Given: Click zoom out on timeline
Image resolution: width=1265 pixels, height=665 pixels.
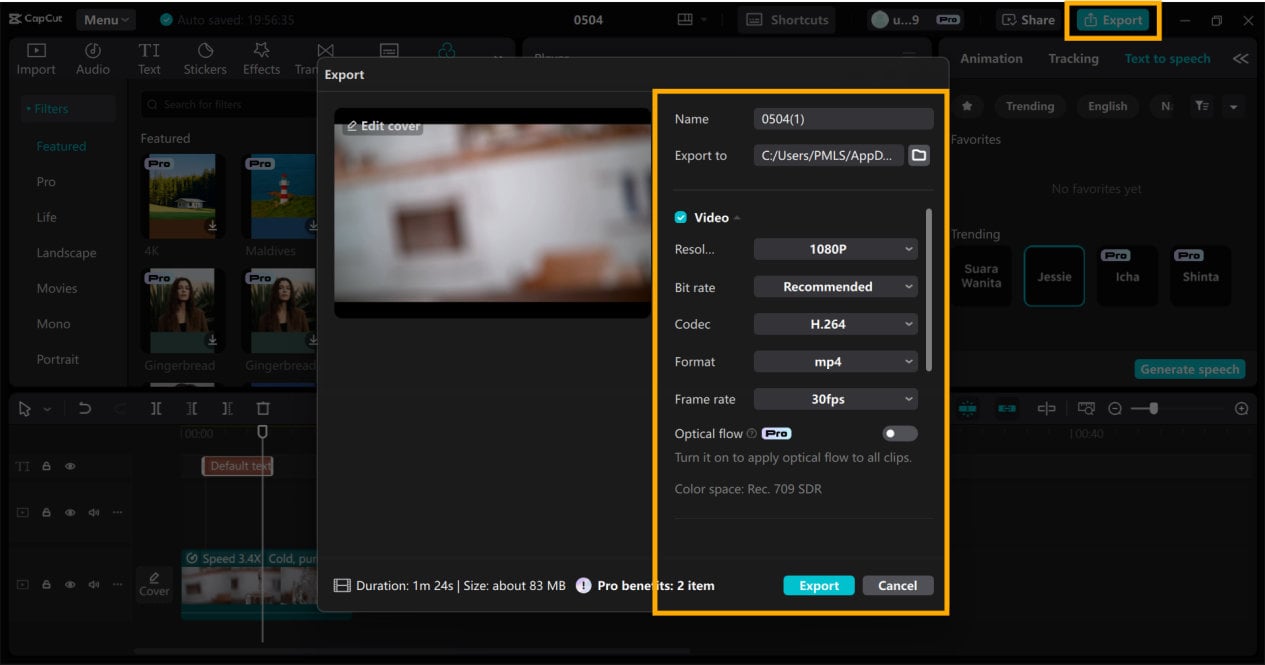Looking at the screenshot, I should pos(1115,408).
